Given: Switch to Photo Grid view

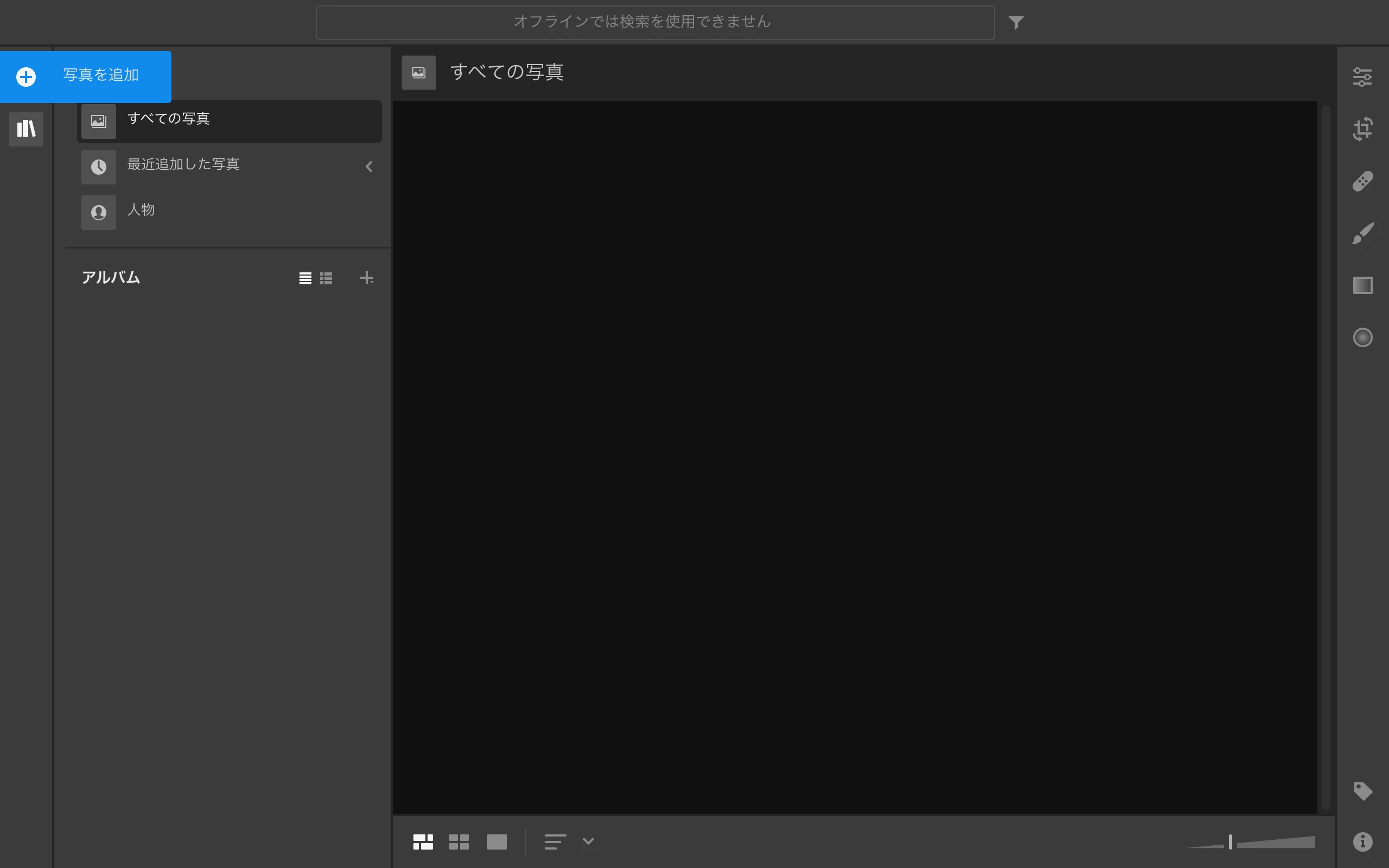Looking at the screenshot, I should pos(423,841).
